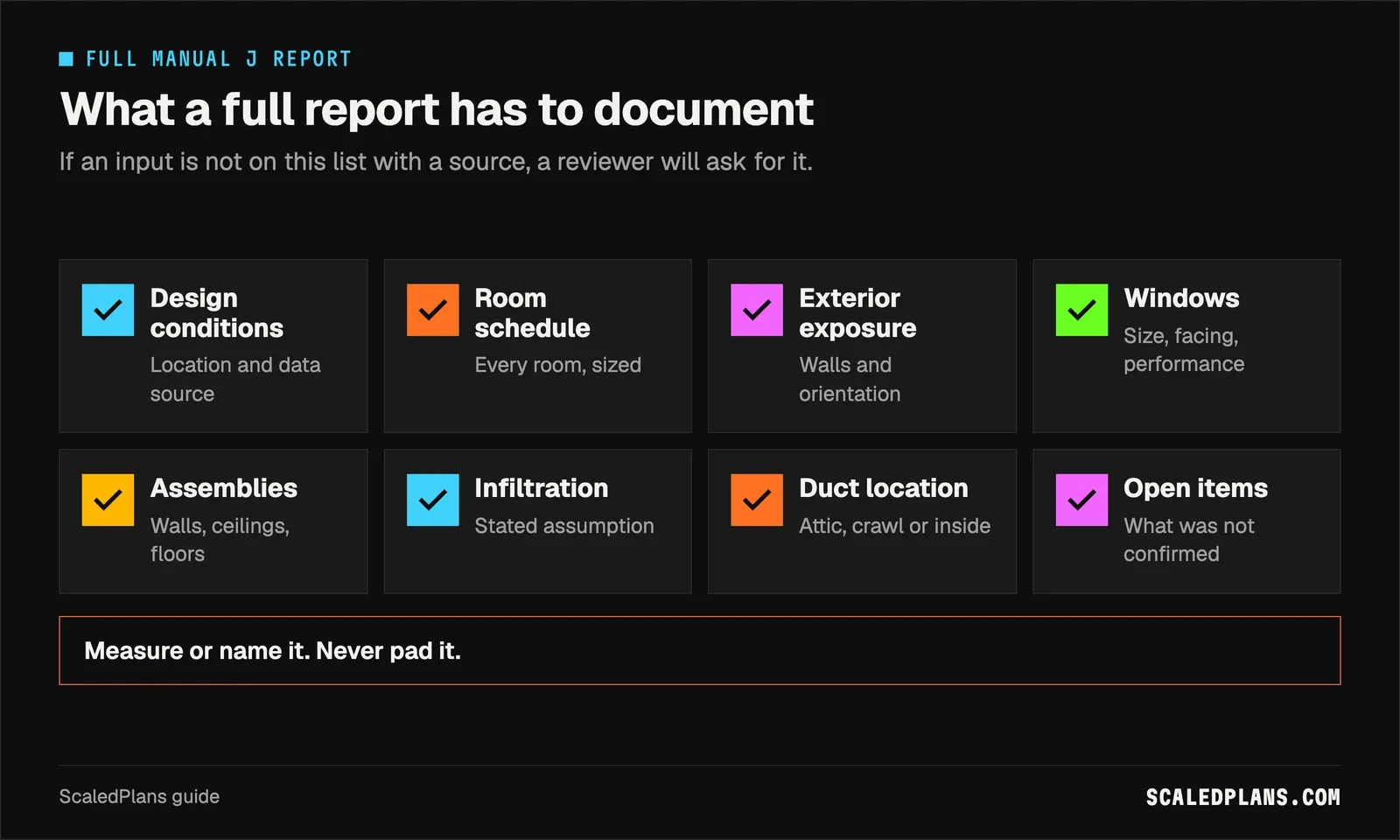
Task: Click 'Stated assumption' description
Action: [x=564, y=526]
